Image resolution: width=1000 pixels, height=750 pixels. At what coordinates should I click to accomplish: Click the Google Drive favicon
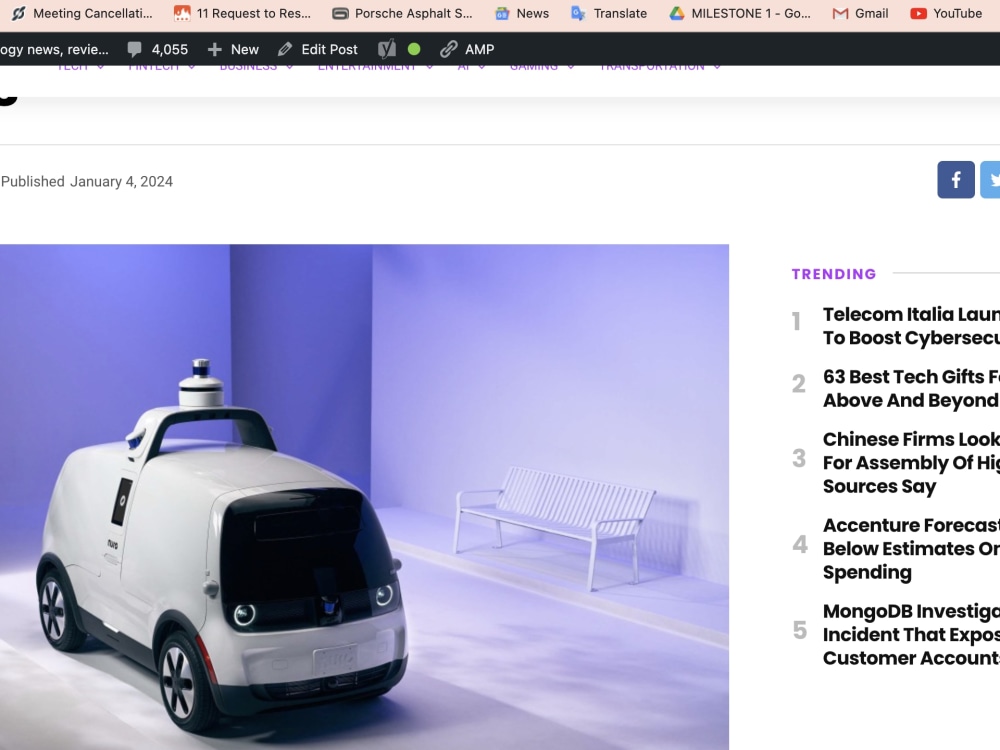click(x=677, y=13)
